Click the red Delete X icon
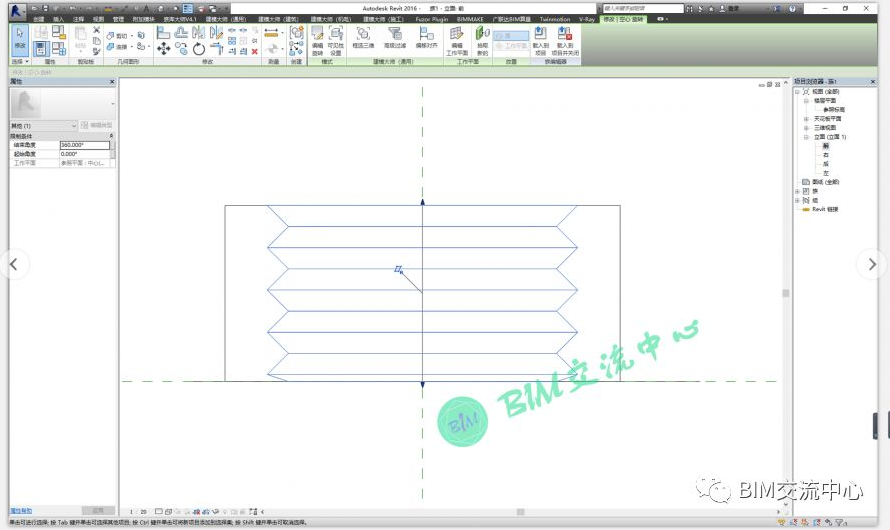 (254, 51)
